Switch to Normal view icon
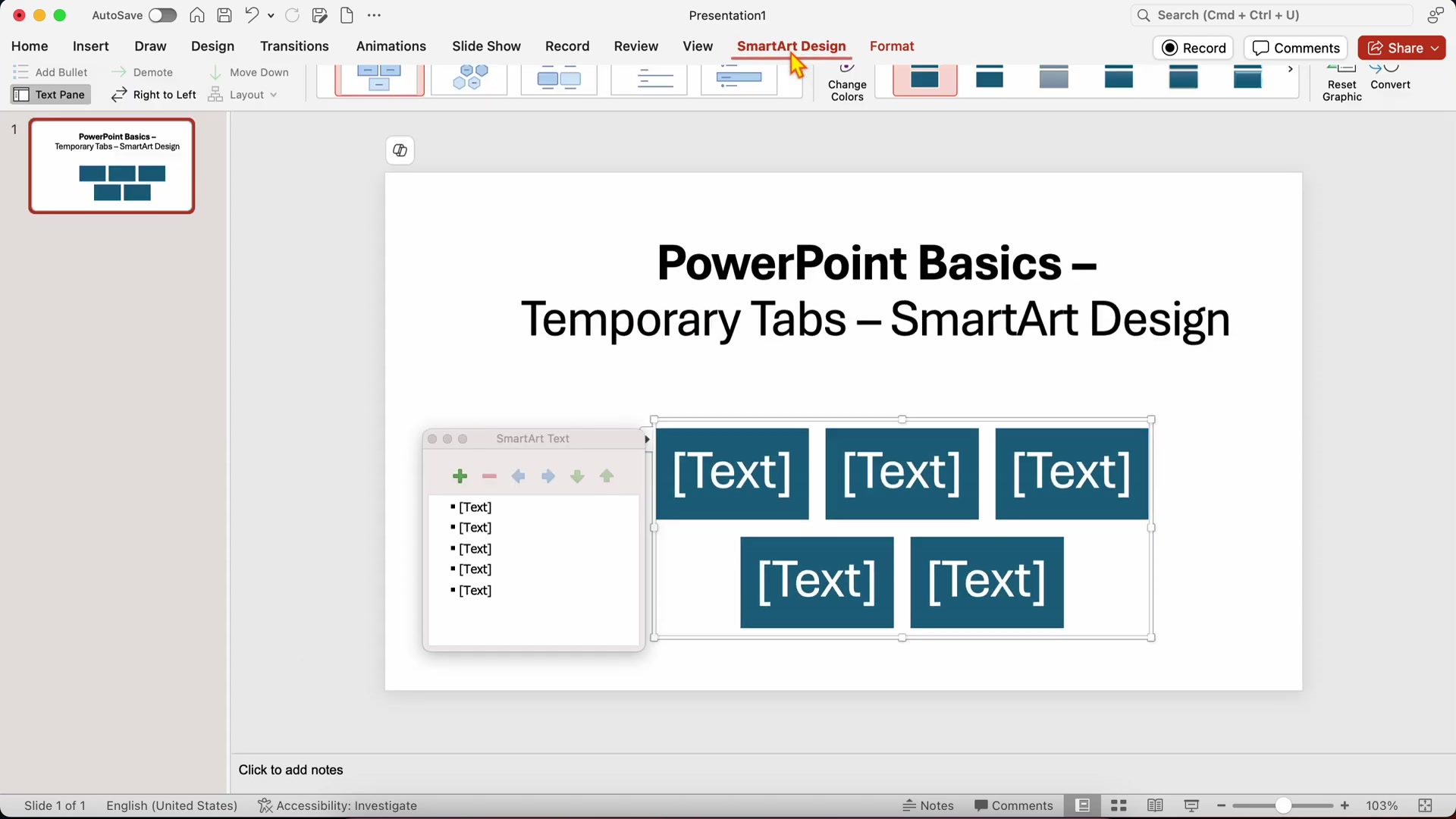Screen dimensions: 1456x819 point(1083,805)
